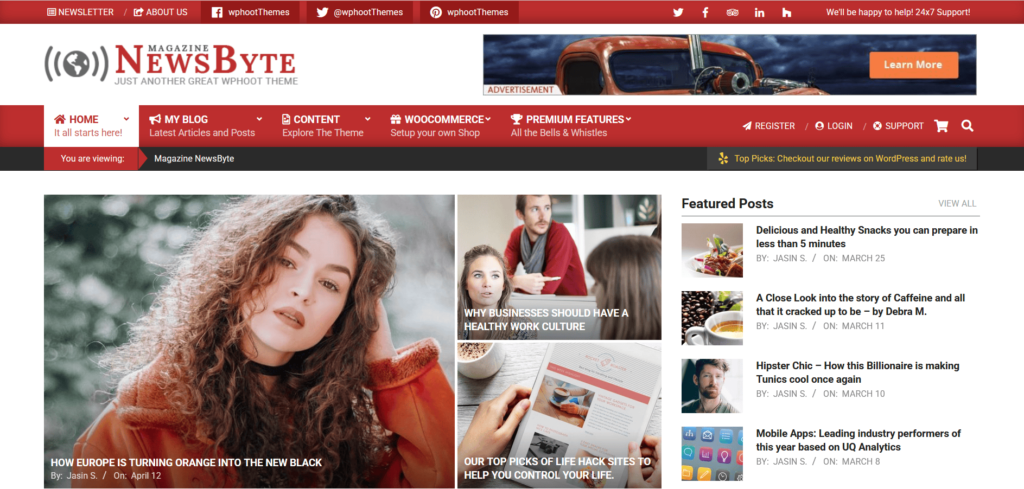Viewport: 1024px width, 489px height.
Task: Open the Twitter icon in top-right socials
Action: pos(679,12)
